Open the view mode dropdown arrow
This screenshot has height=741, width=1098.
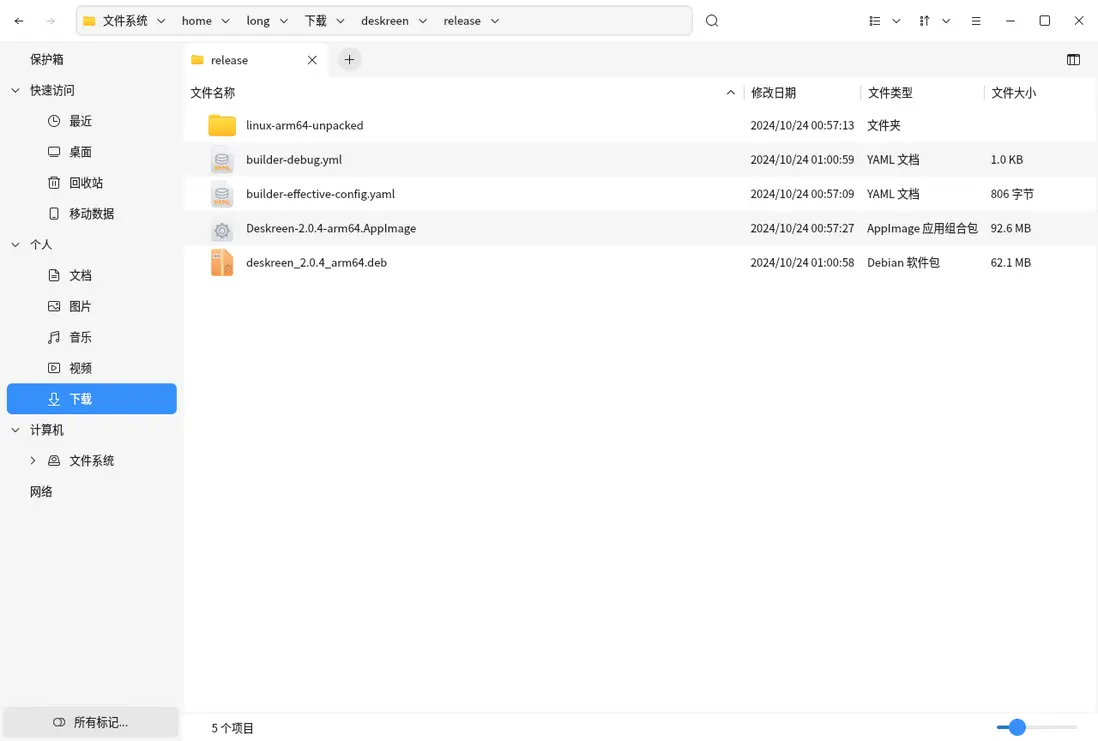(x=896, y=21)
